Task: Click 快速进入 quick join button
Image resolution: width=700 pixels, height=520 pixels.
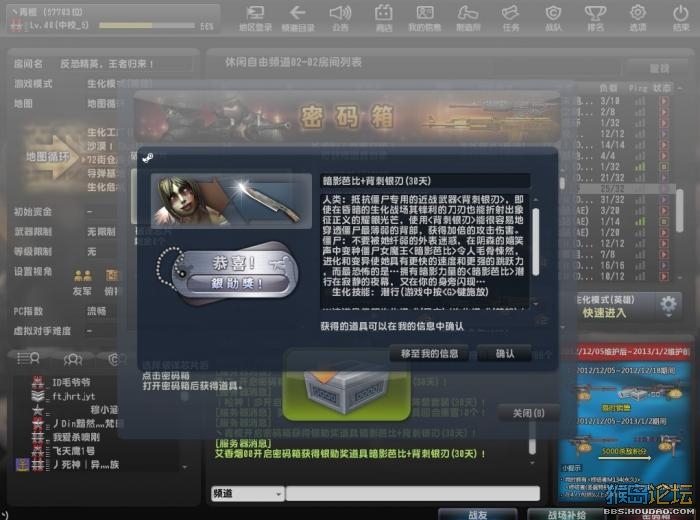Action: click(x=604, y=312)
